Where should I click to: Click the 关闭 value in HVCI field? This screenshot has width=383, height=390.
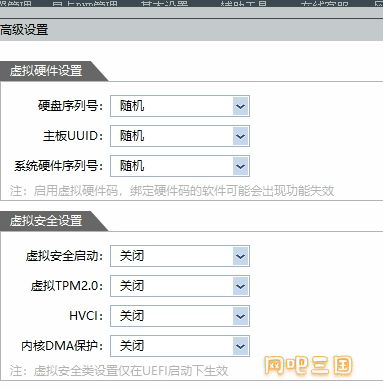point(132,316)
